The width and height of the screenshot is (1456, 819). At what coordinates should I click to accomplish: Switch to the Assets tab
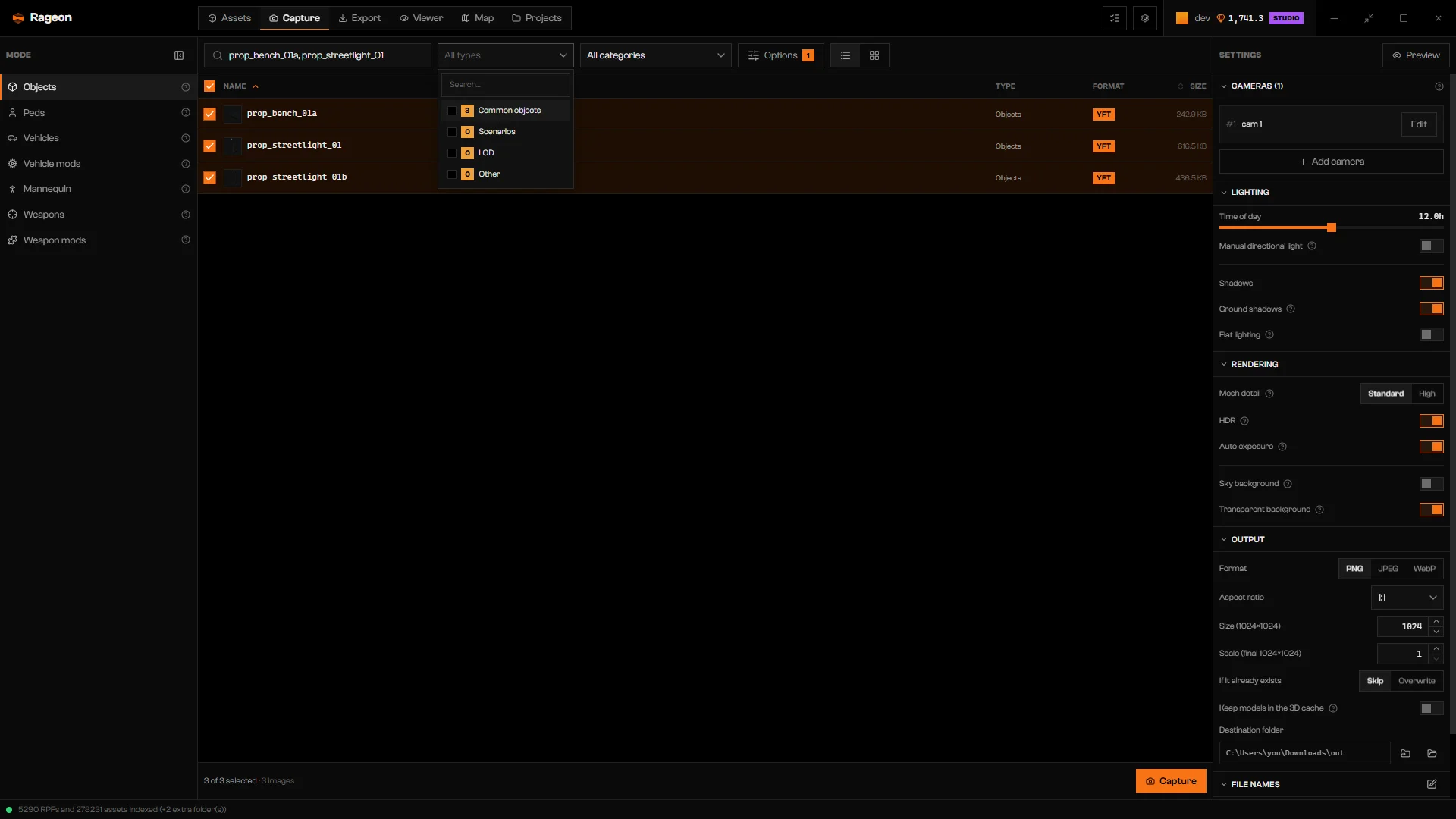click(230, 18)
